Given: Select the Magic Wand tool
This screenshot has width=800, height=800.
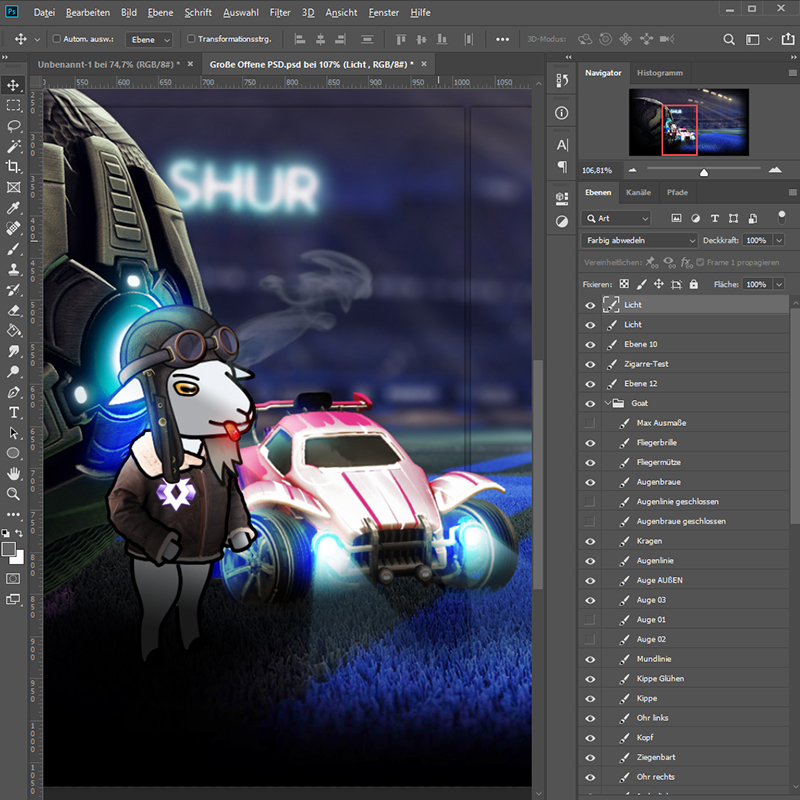Looking at the screenshot, I should pyautogui.click(x=13, y=146).
